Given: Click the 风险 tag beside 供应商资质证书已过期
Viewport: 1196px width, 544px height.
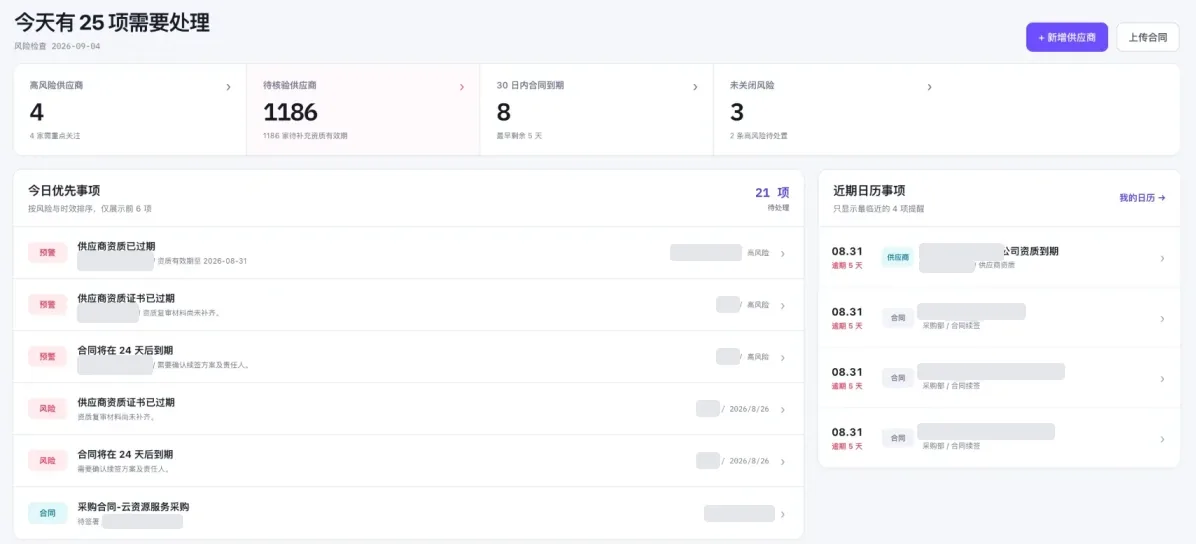Looking at the screenshot, I should pos(47,409).
